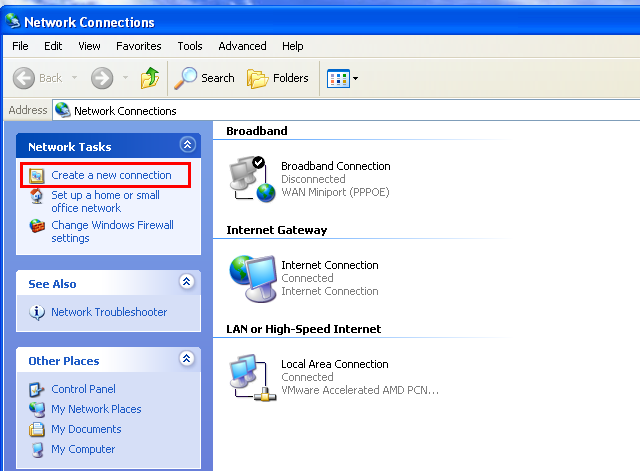The width and height of the screenshot is (640, 471).
Task: Click the Windows Firewall brick wall icon
Action: click(x=37, y=226)
